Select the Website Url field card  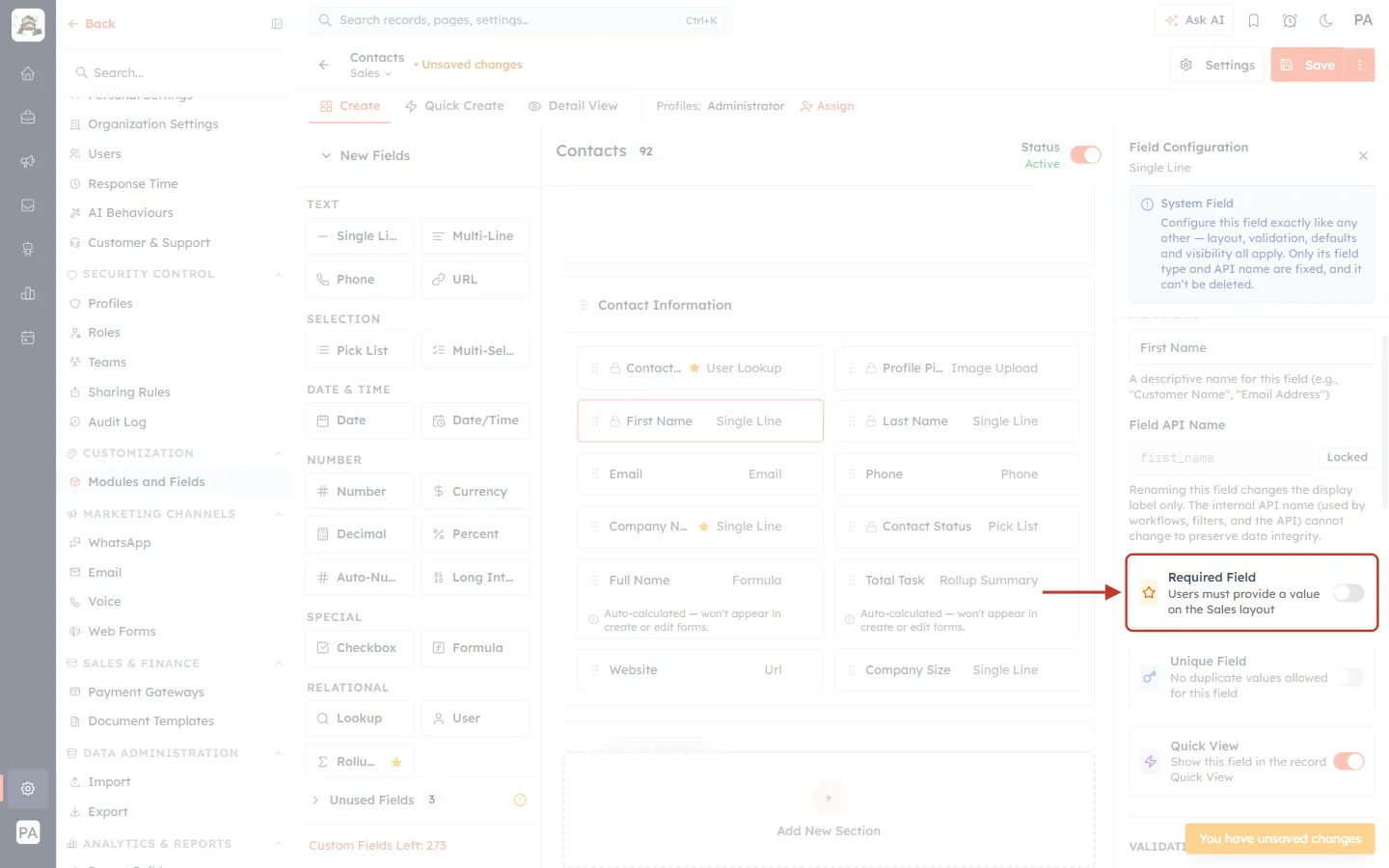click(x=700, y=670)
